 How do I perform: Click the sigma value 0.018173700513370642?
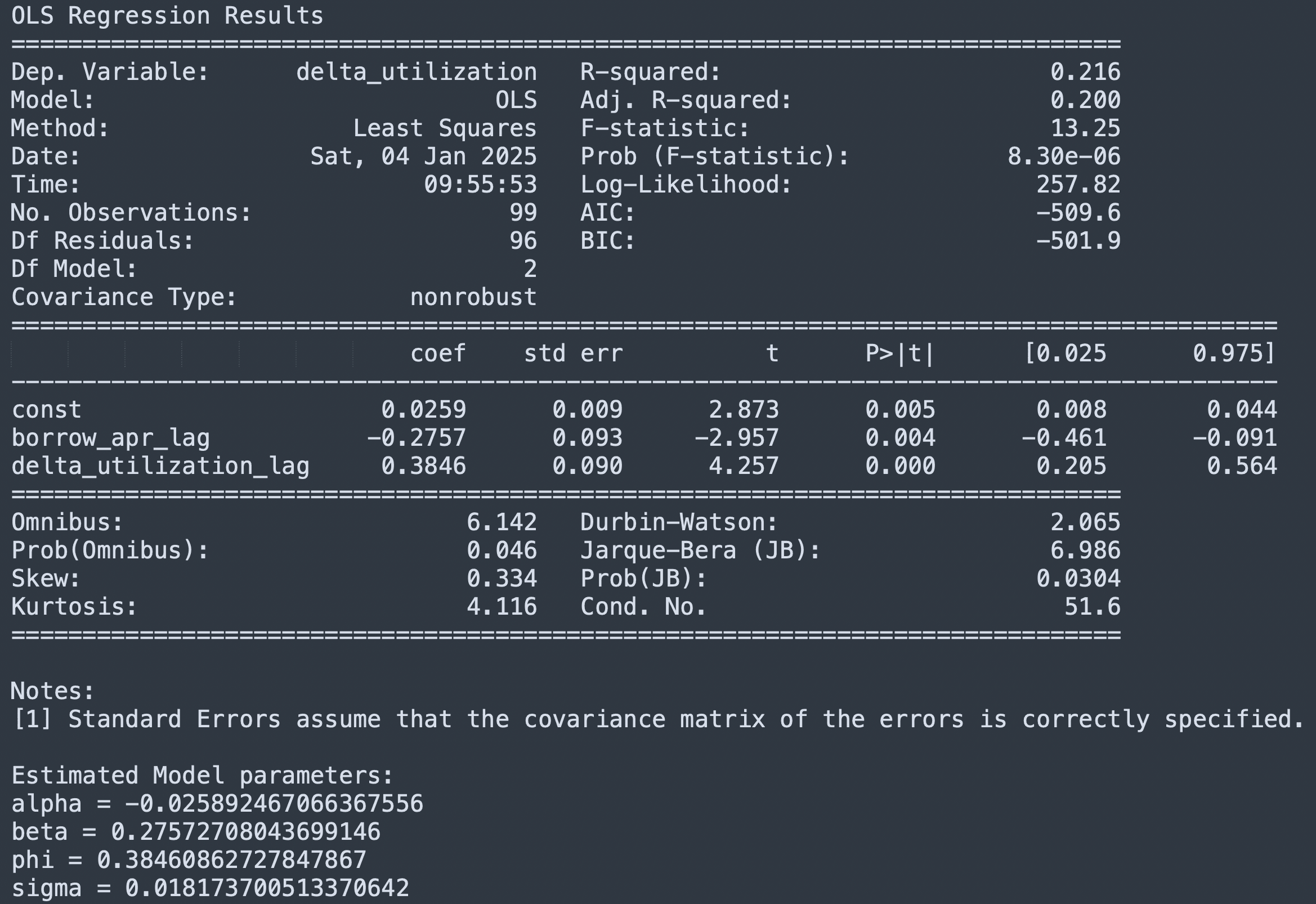tap(267, 888)
